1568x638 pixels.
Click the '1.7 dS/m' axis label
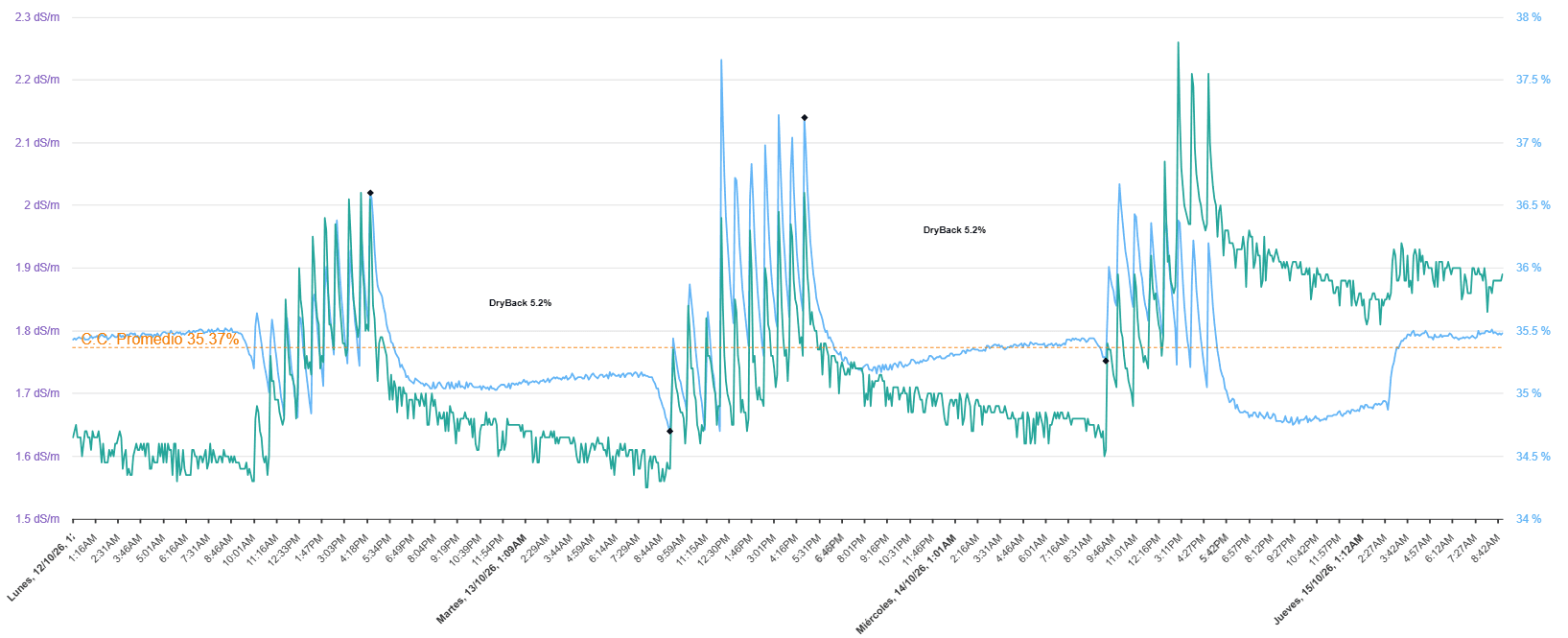37,393
